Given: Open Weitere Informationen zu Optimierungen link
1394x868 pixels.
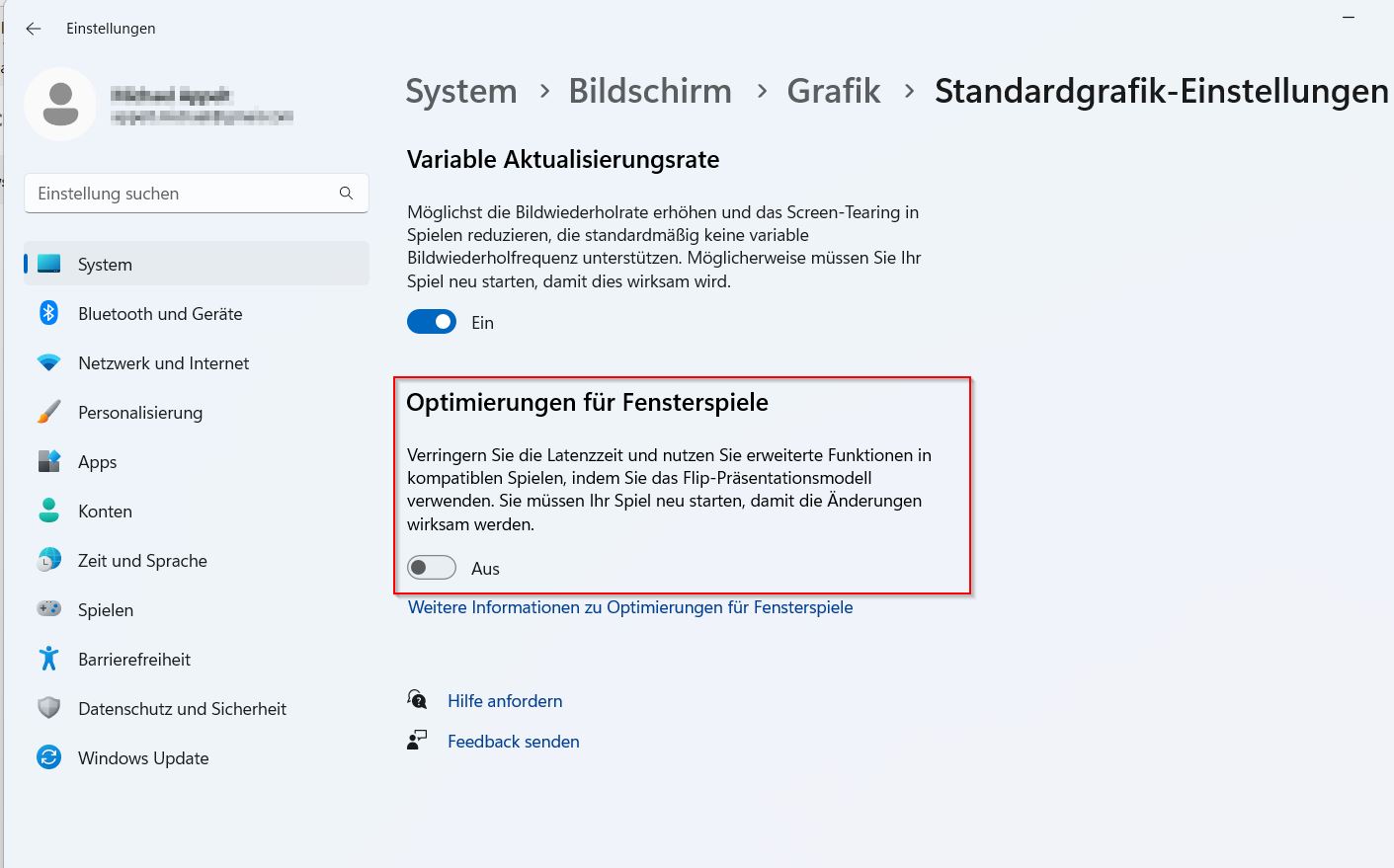Looking at the screenshot, I should 630,607.
